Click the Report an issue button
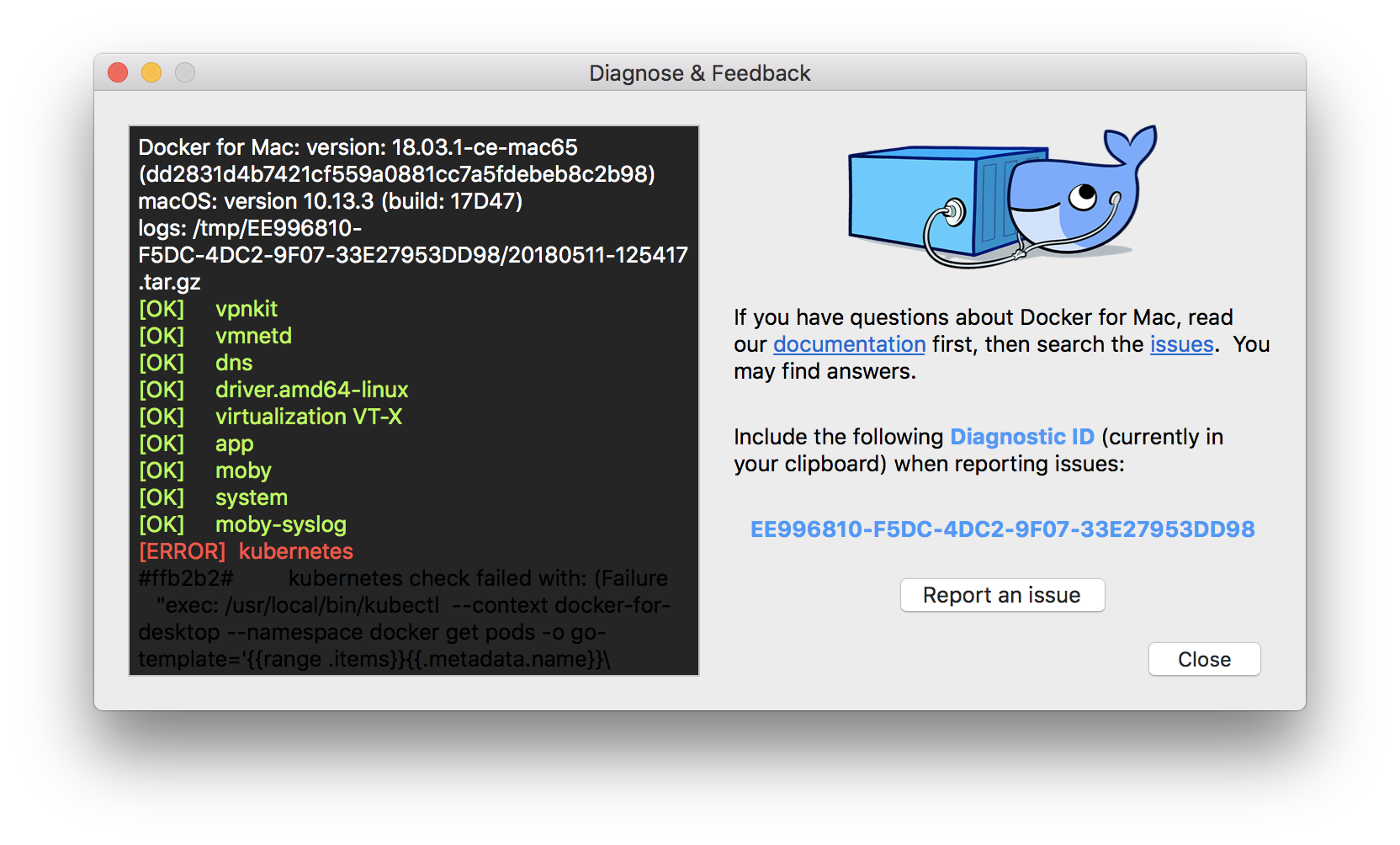The image size is (1400, 845). (x=1002, y=595)
